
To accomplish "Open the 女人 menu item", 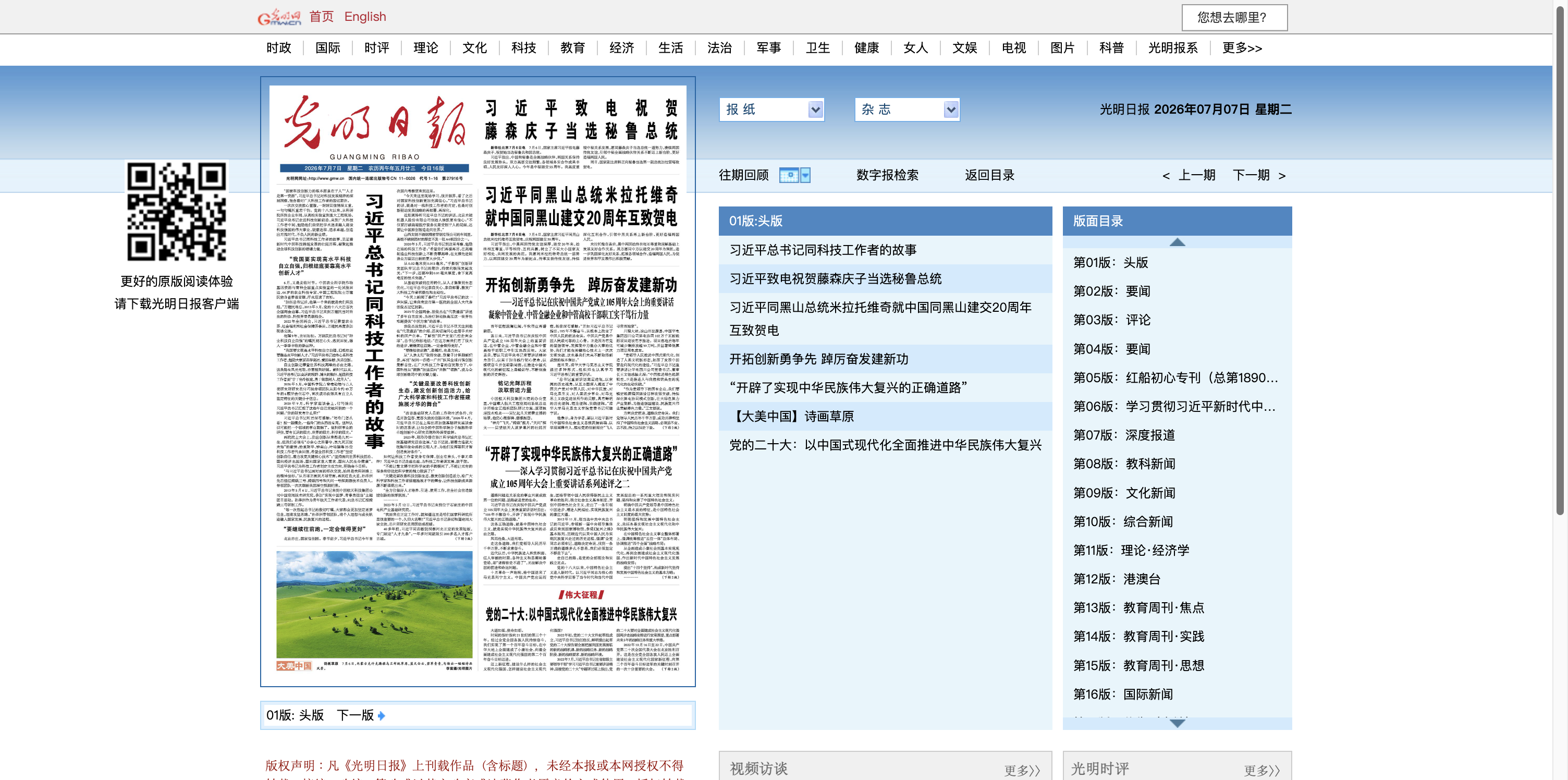I will tap(916, 47).
